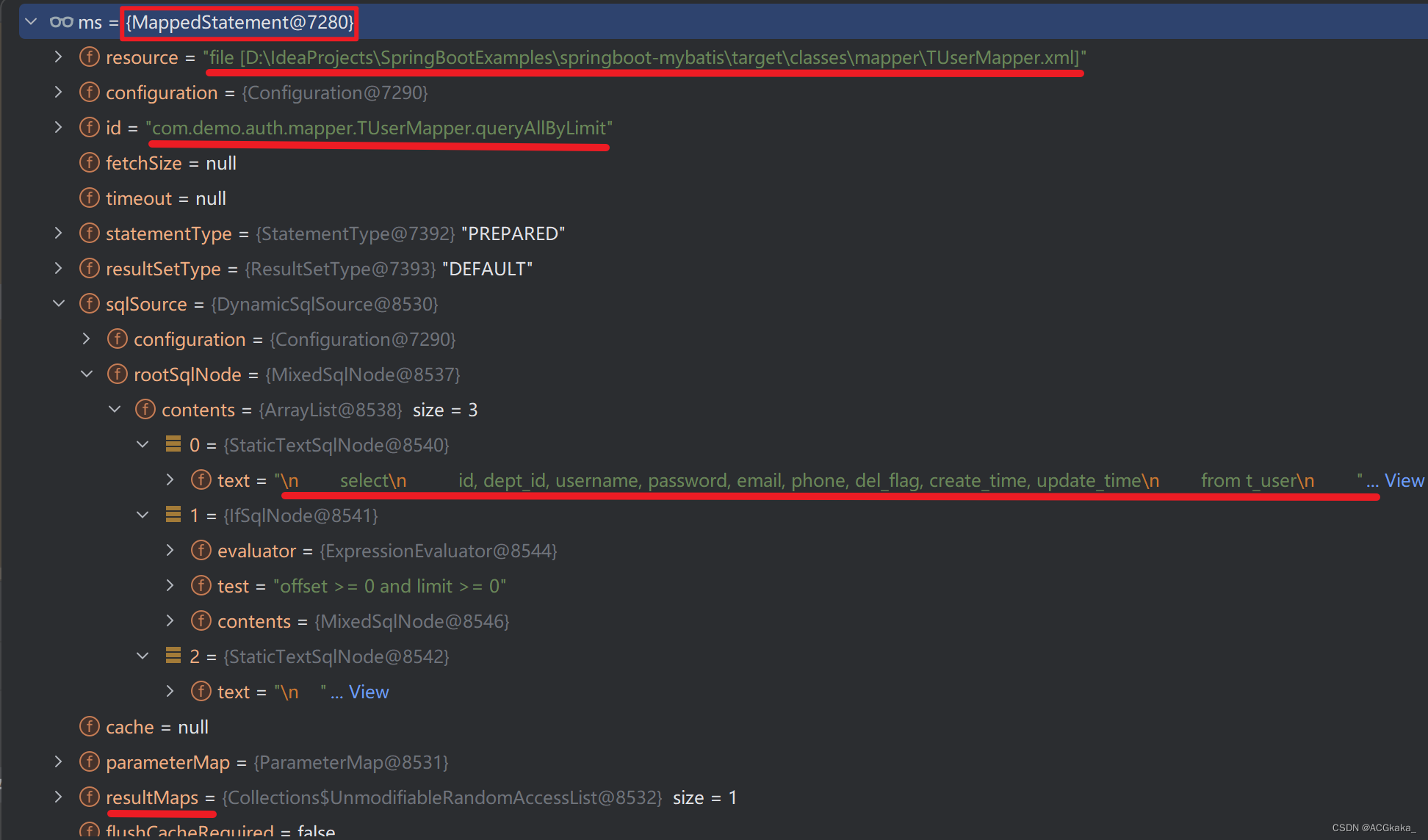Viewport: 1428px width, 840px height.
Task: Click the glasses watch icon beside ms
Action: [61, 22]
